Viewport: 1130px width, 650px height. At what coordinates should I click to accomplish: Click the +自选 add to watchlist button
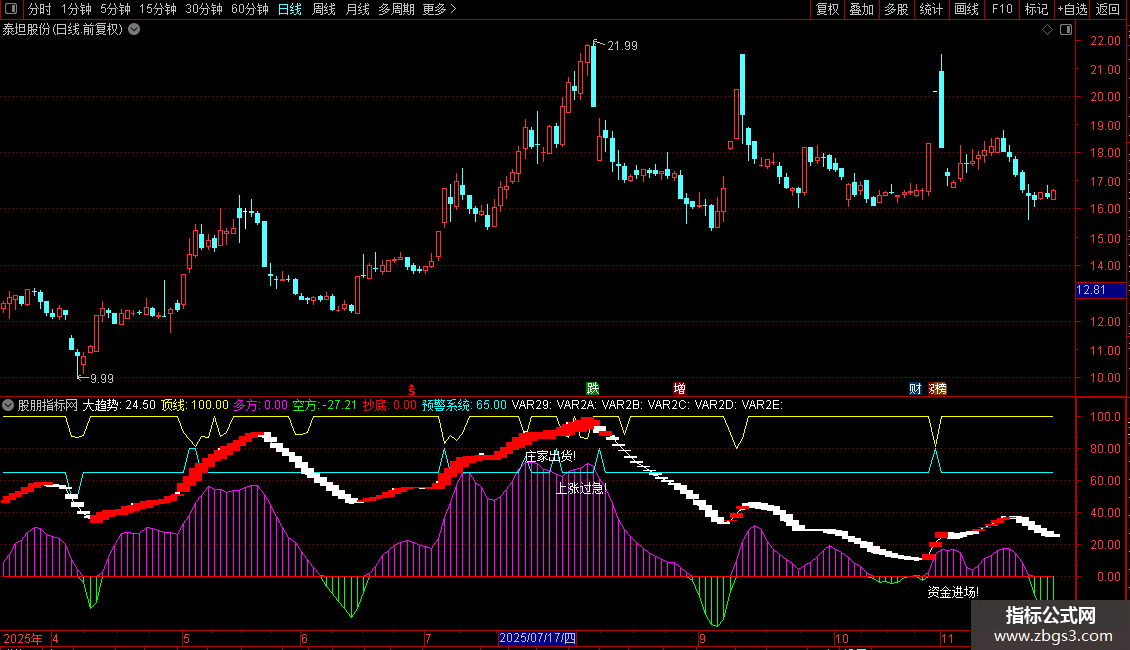[1072, 9]
